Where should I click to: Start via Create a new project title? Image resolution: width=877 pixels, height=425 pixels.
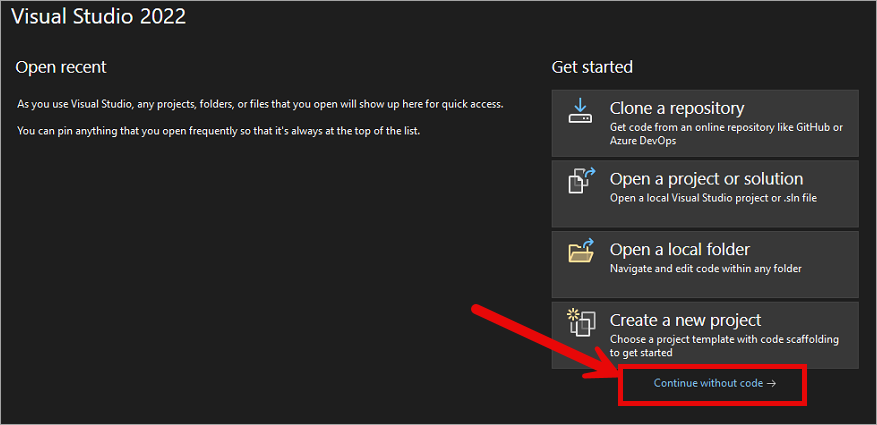coord(685,320)
